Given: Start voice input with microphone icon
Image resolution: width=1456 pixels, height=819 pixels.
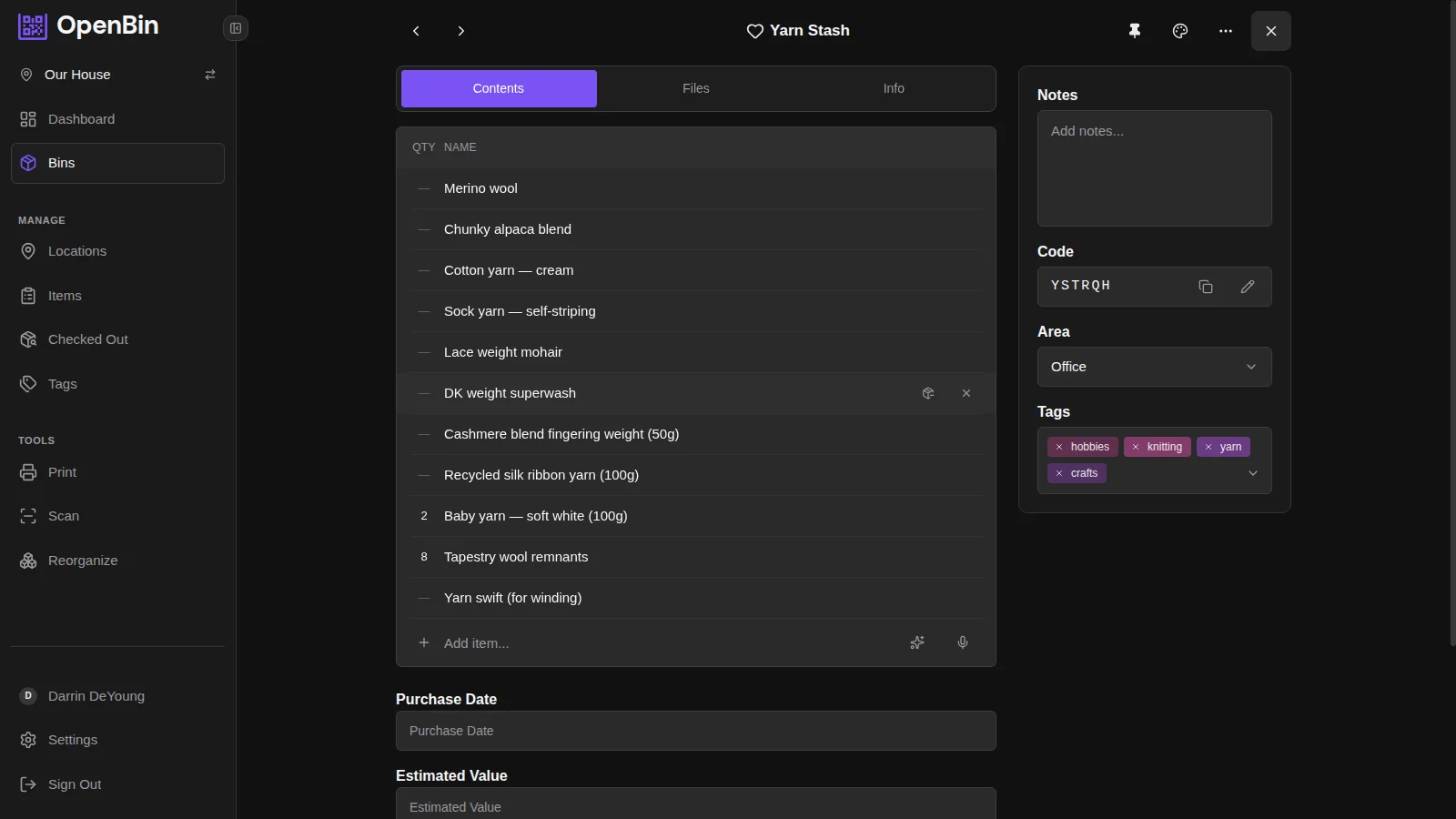Looking at the screenshot, I should pyautogui.click(x=963, y=642).
